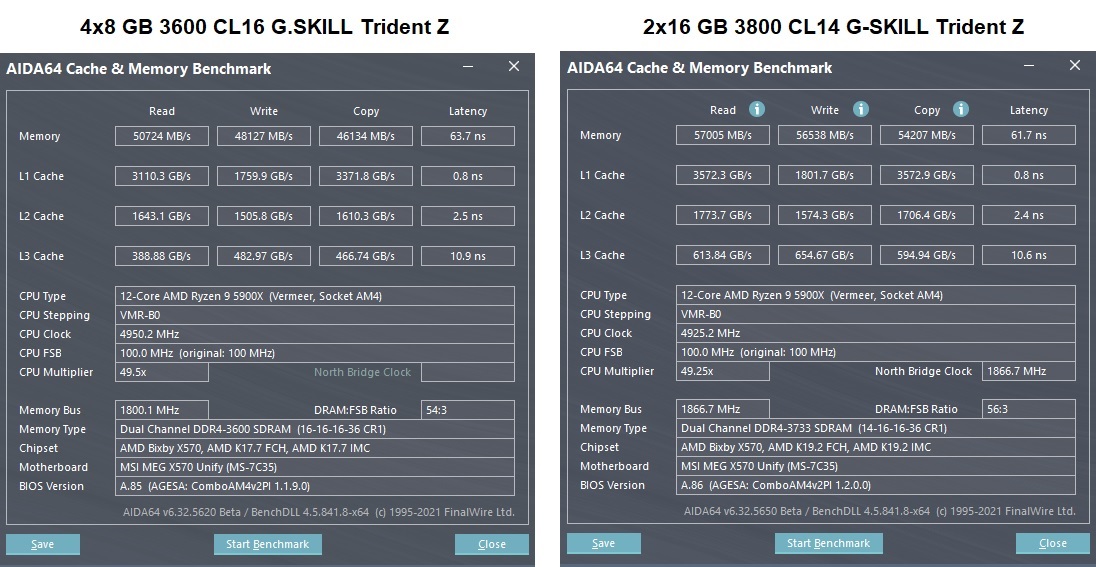
Task: Click L1 Cache Read 3110.3 GB/s field
Action: pos(161,176)
